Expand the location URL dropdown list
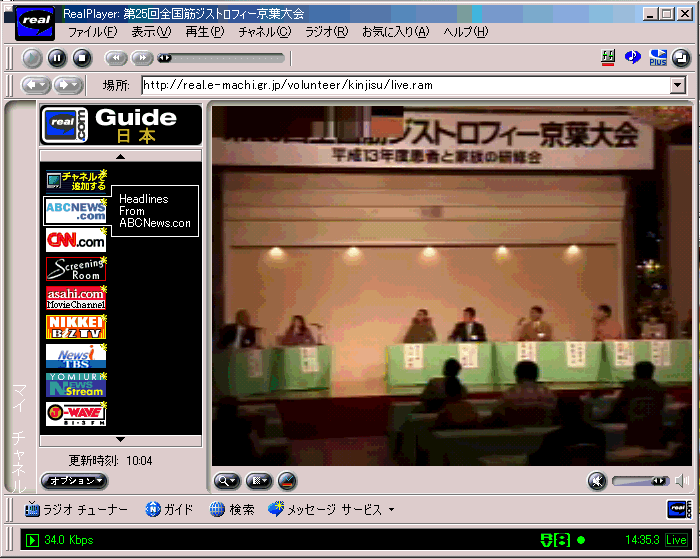The width and height of the screenshot is (700, 559). 677,85
